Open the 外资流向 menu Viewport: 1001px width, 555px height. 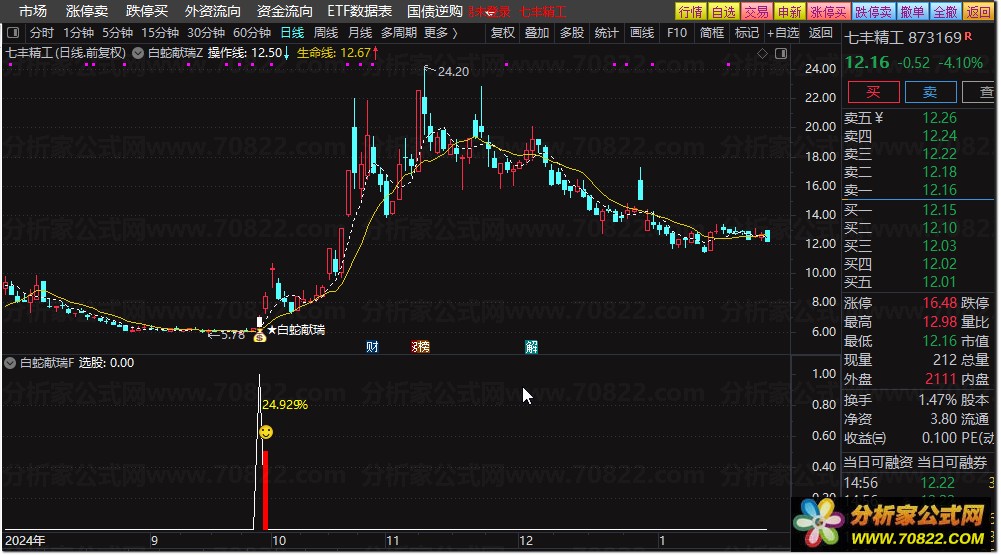pos(213,11)
